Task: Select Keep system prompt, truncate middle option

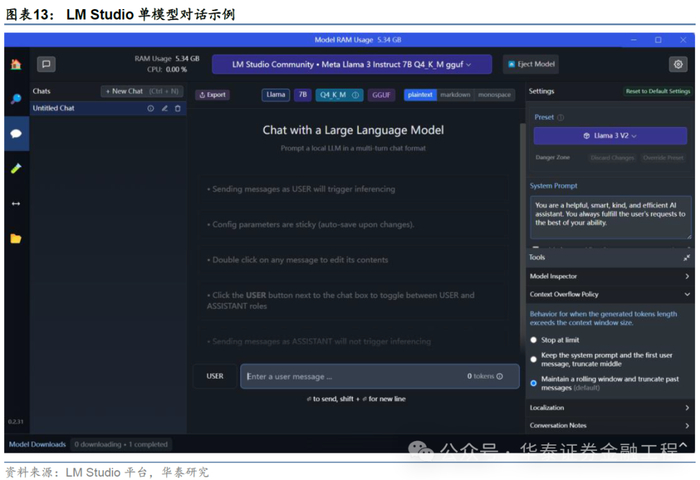Action: point(533,359)
